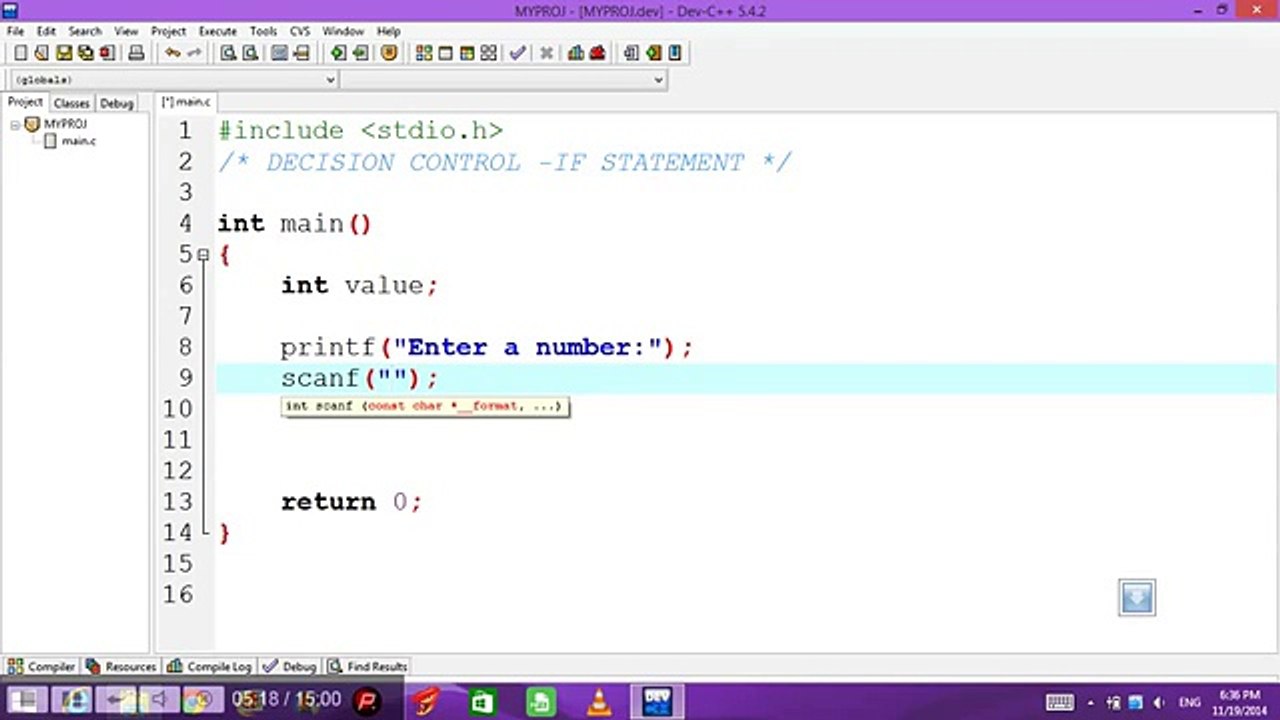
Task: Click the VLC cone icon in taskbar
Action: pos(599,702)
